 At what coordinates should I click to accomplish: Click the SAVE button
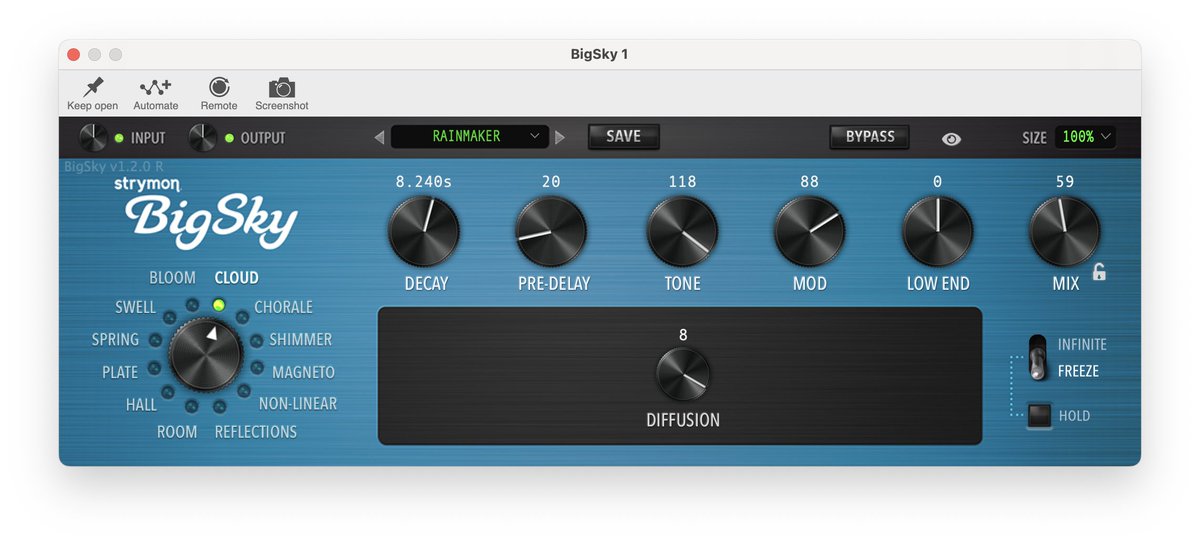(x=623, y=136)
